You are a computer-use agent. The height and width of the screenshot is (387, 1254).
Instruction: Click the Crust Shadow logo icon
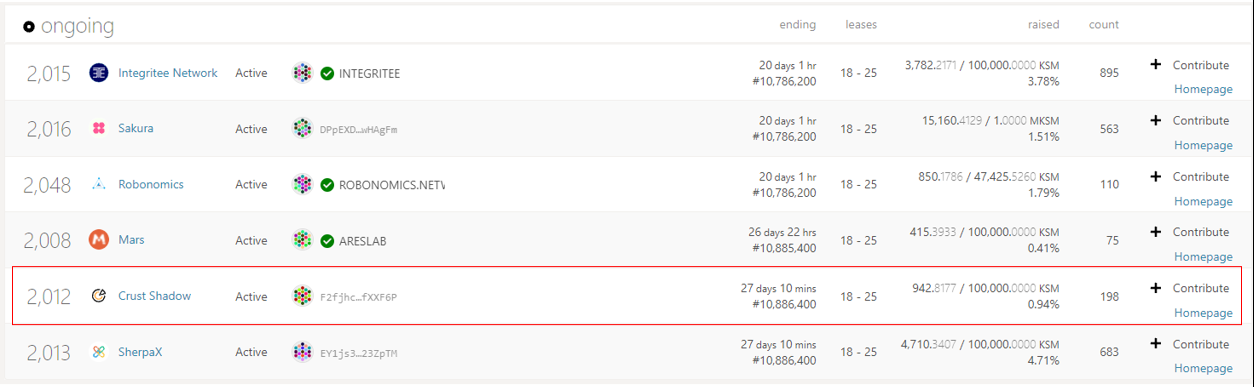(x=99, y=296)
